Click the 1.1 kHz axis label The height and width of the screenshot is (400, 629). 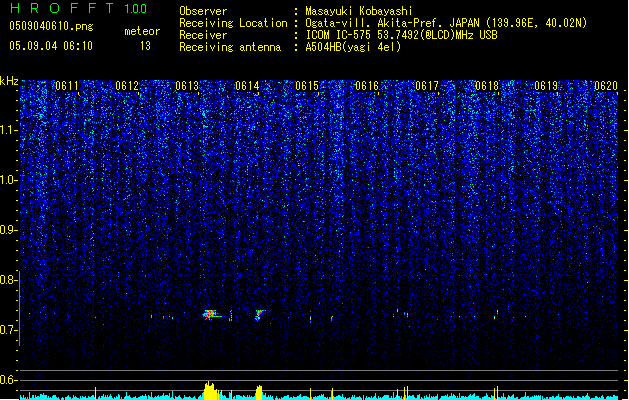click(x=9, y=130)
